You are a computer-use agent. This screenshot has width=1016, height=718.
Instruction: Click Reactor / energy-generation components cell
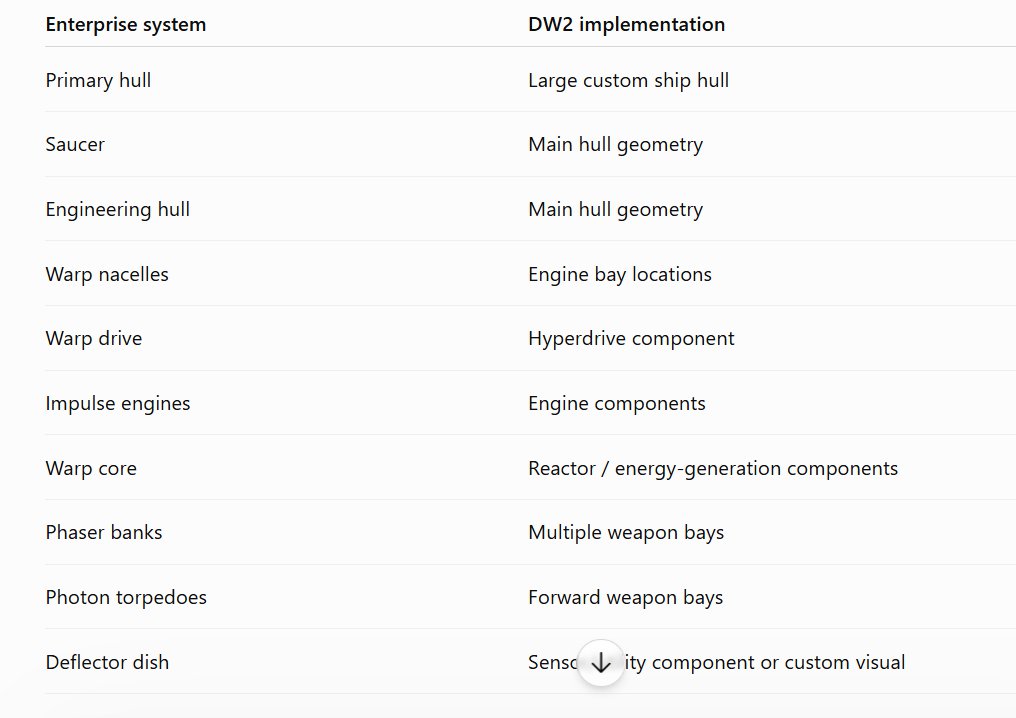click(x=713, y=468)
